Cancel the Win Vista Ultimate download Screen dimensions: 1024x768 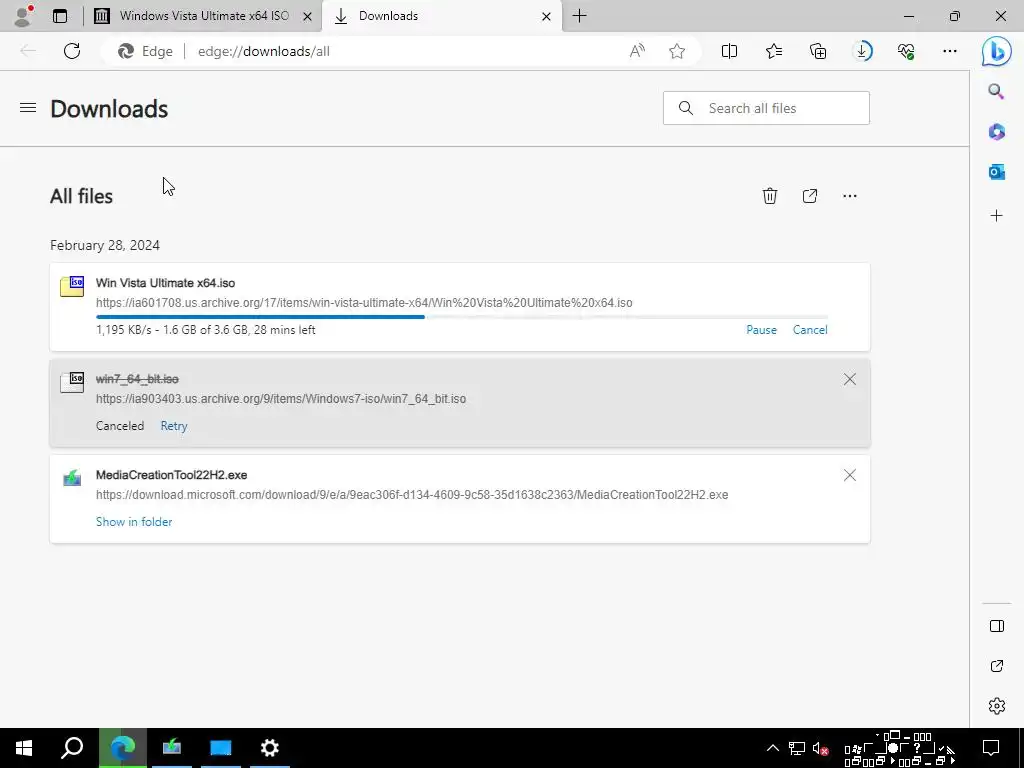[810, 330]
